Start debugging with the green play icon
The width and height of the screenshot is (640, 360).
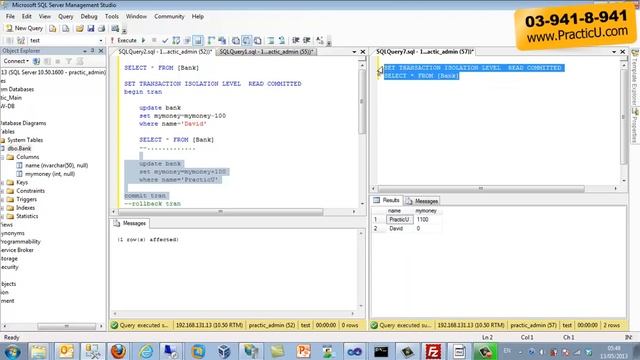click(x=144, y=40)
